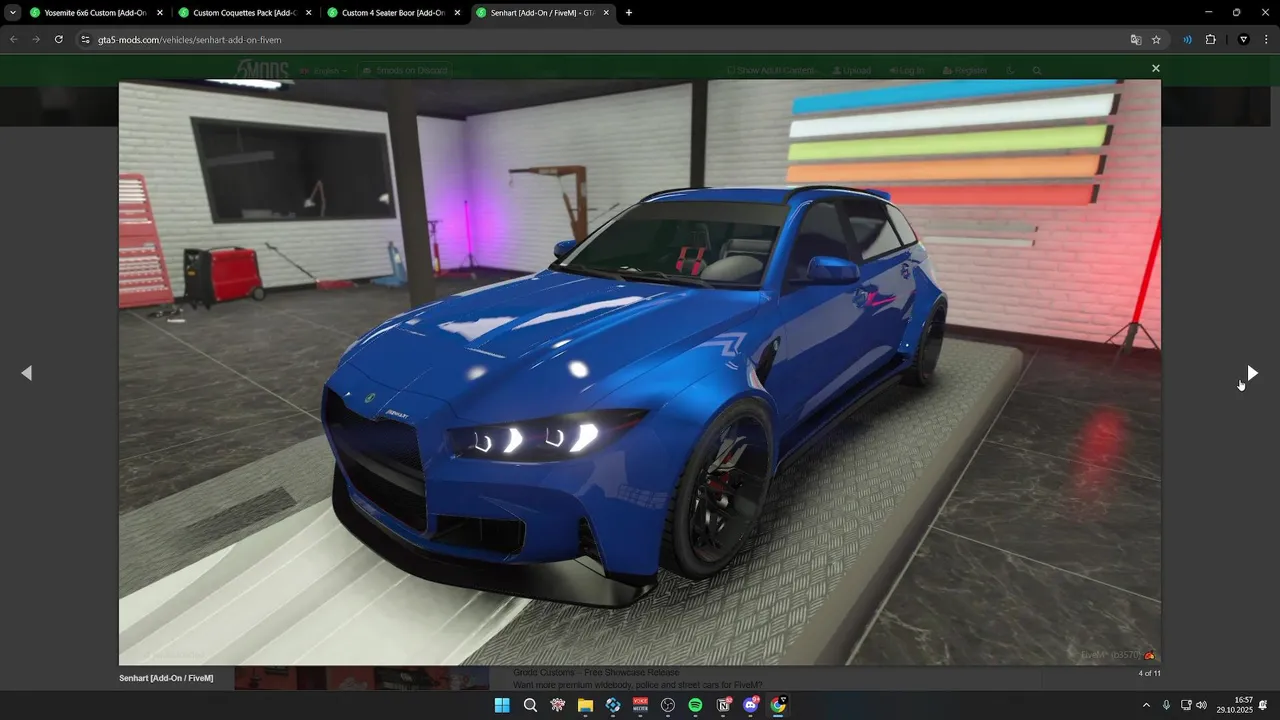The width and height of the screenshot is (1280, 720).
Task: Open the browser Extensions puzzle menu
Action: click(1210, 40)
